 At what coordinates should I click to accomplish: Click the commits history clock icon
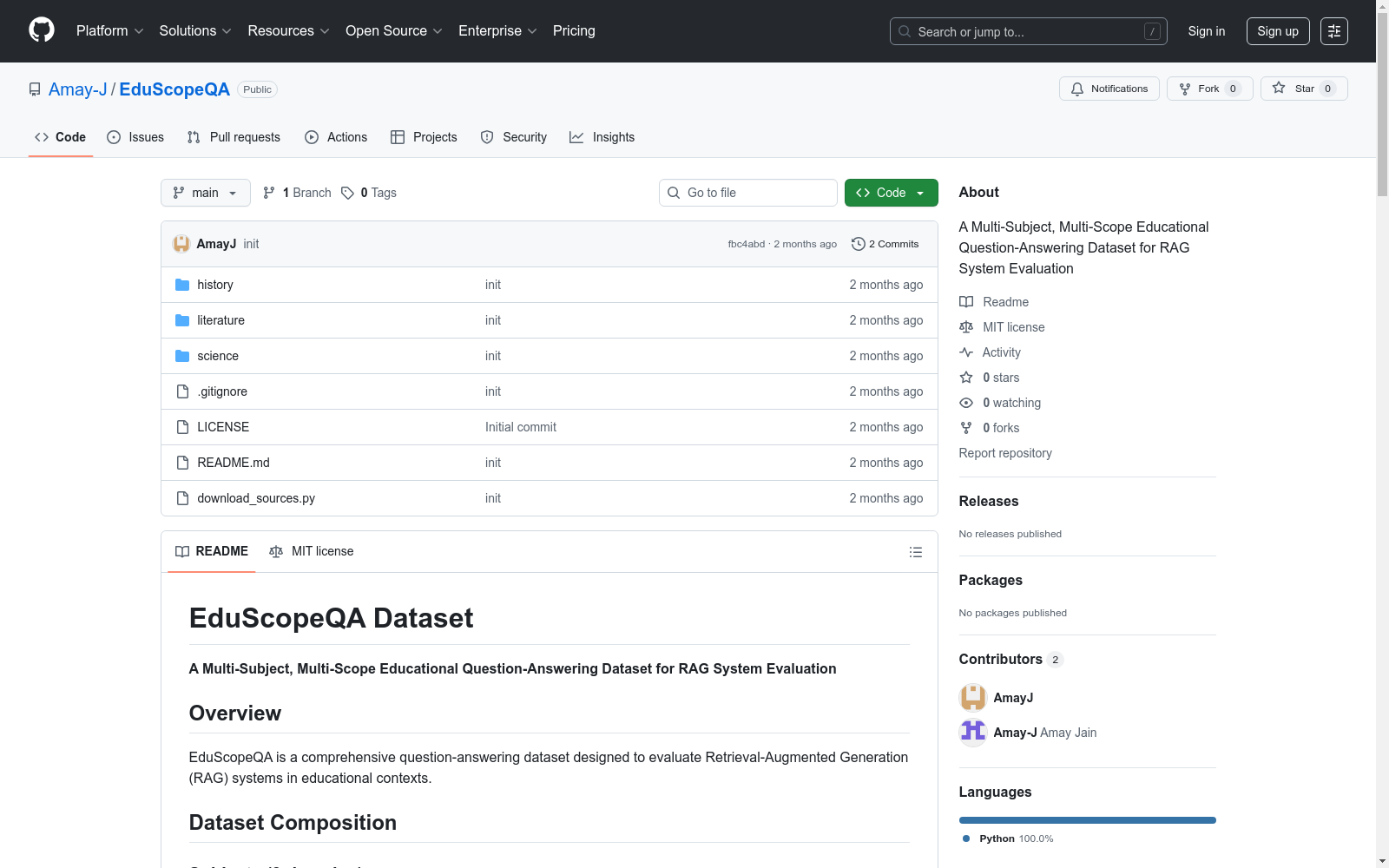859,244
